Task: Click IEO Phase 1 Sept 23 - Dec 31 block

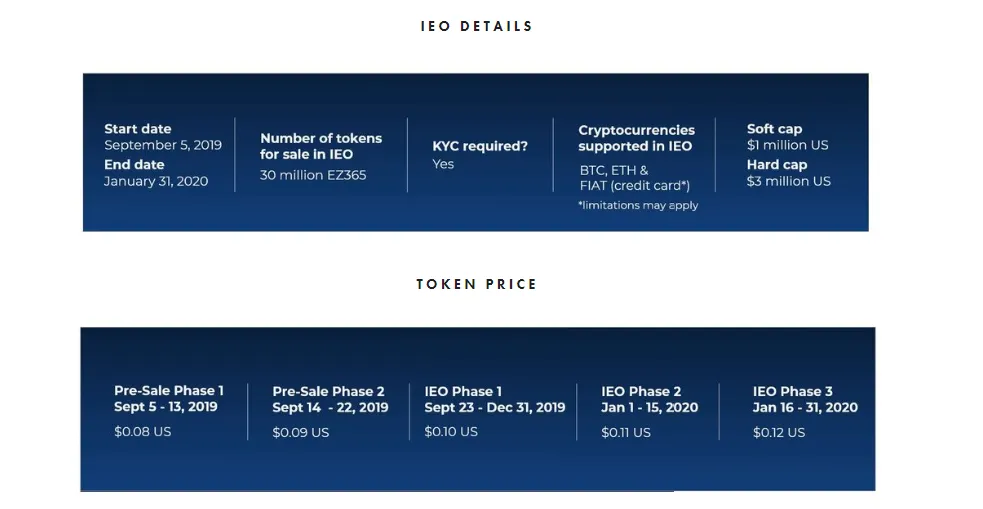Action: click(x=495, y=411)
